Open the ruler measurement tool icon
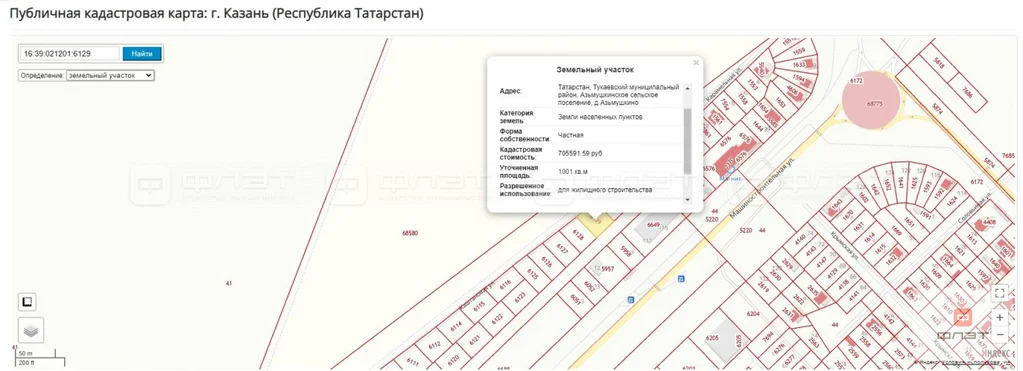 (x=27, y=302)
